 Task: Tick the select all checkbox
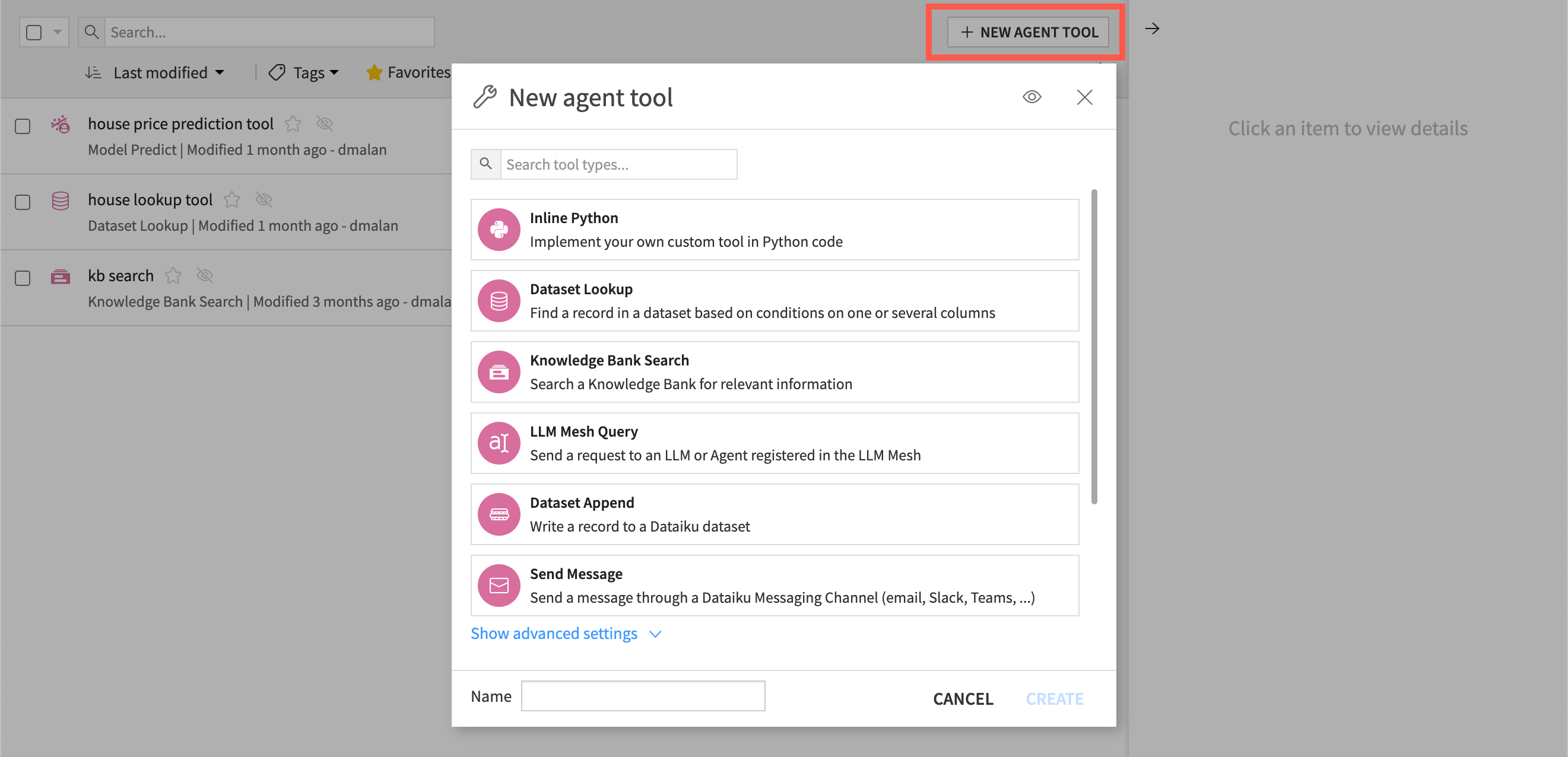tap(34, 32)
